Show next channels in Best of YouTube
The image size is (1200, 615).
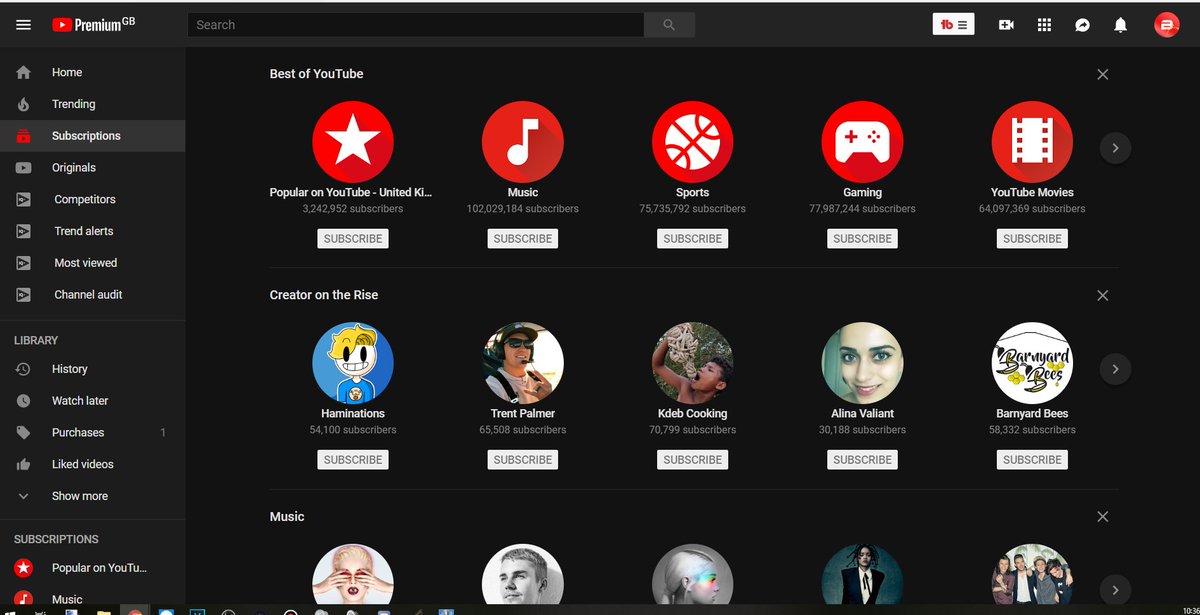click(1115, 148)
